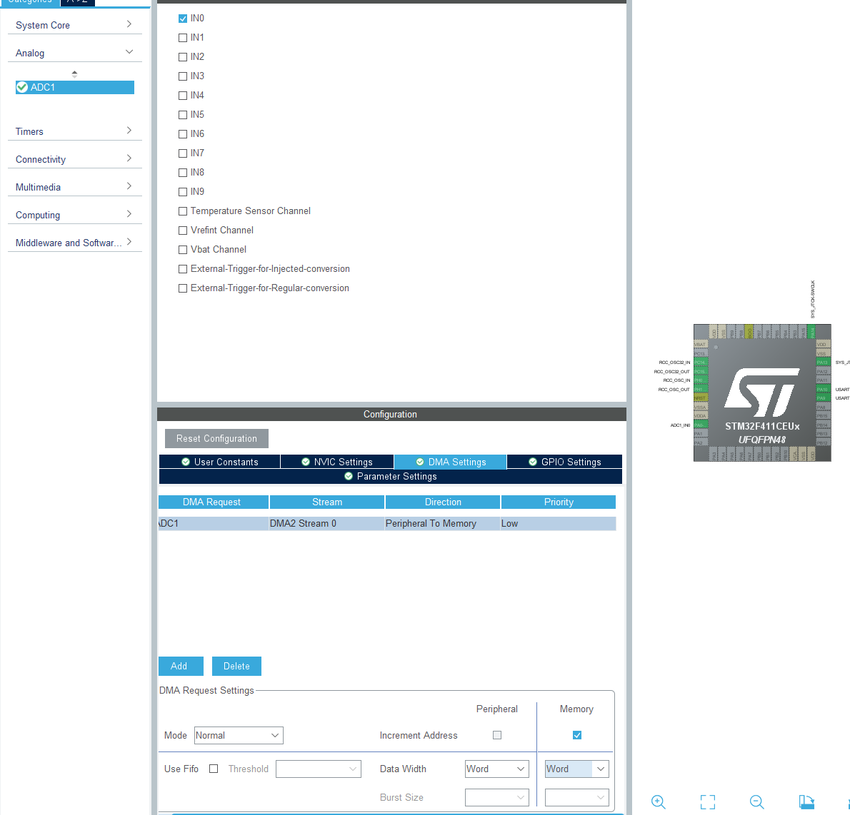Select ADC1 in the Analog list

point(75,87)
